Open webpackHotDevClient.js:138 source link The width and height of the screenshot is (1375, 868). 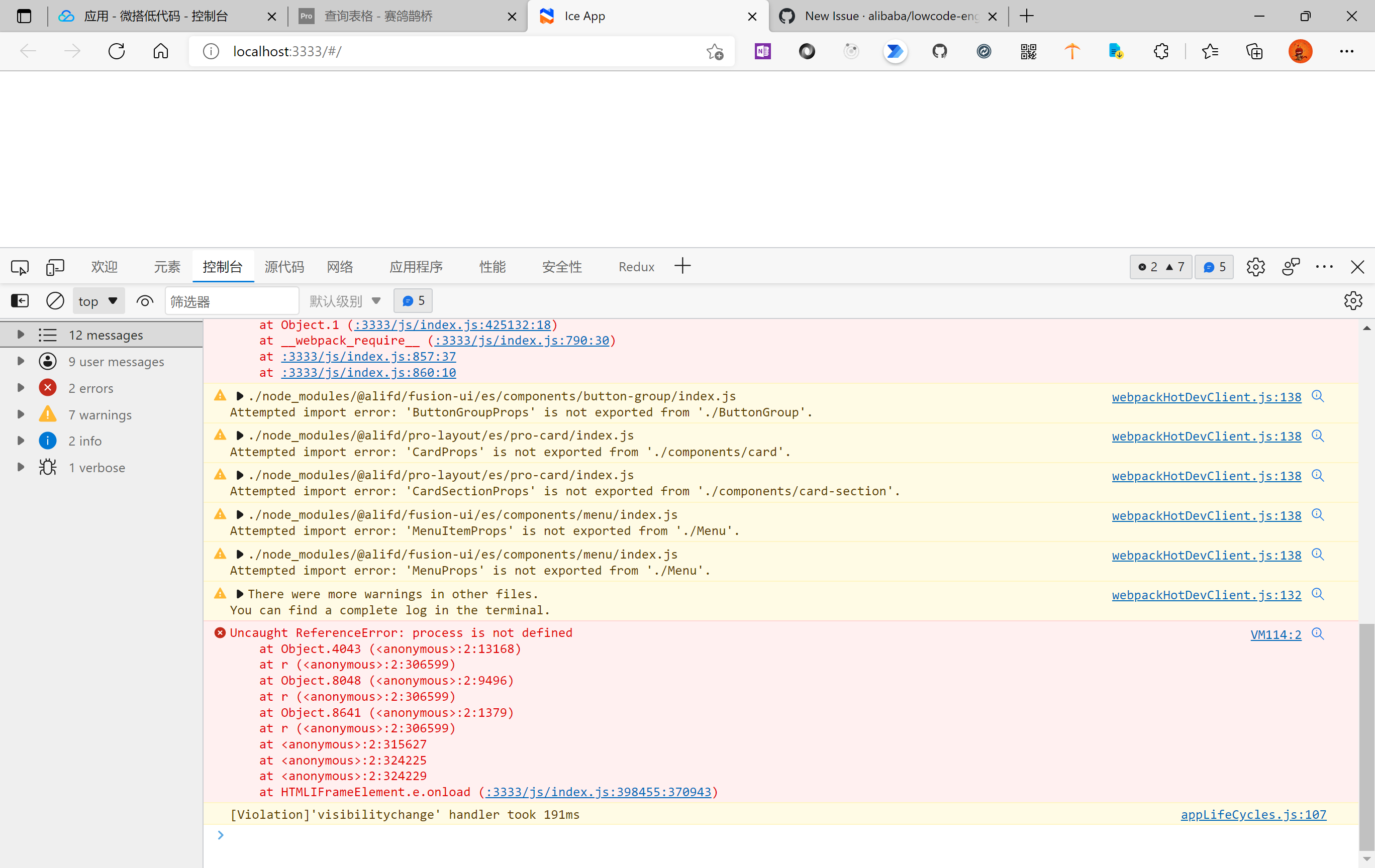point(1206,397)
